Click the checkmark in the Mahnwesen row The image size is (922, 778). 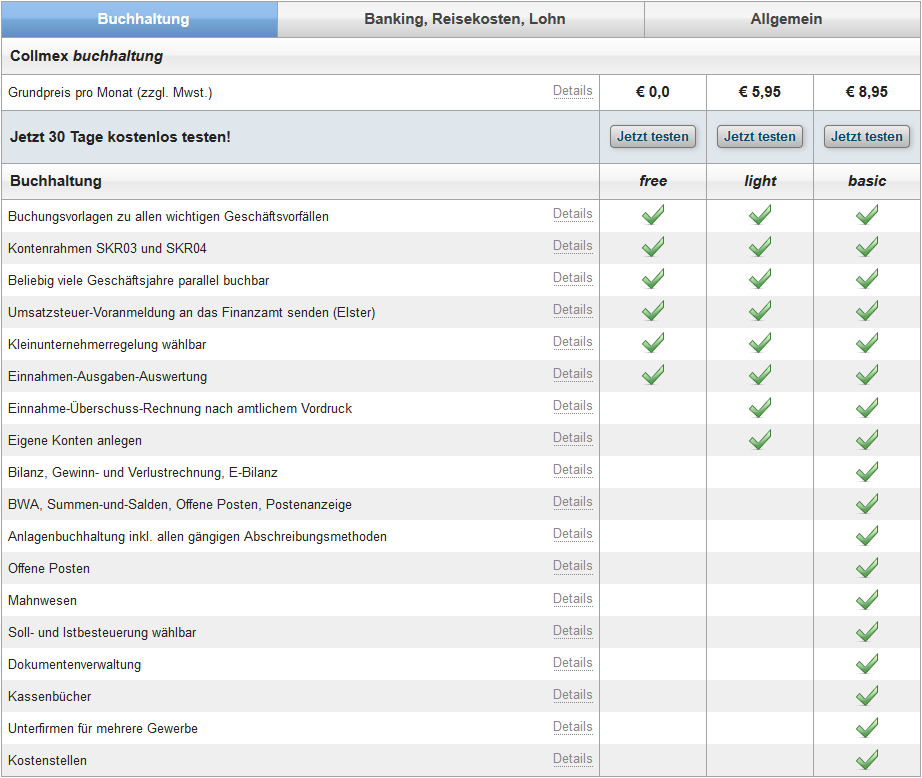[867, 599]
